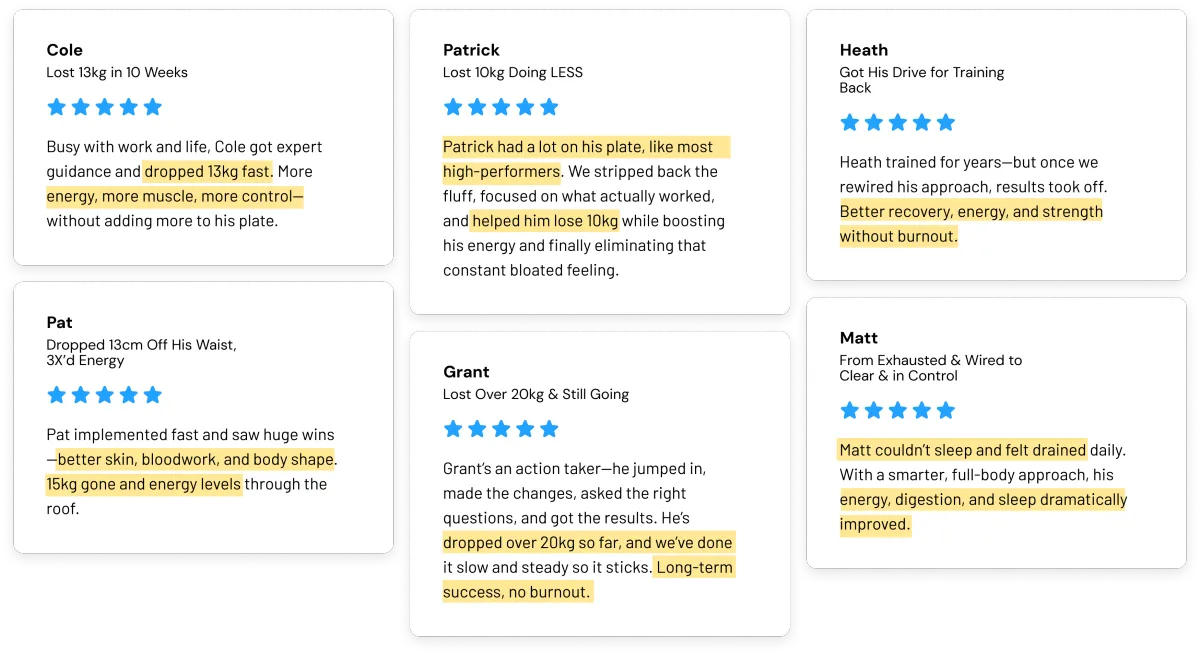The width and height of the screenshot is (1200, 654).
Task: Click the highlighted 'Matt couldn't sleep and felt drained'
Action: 963,450
